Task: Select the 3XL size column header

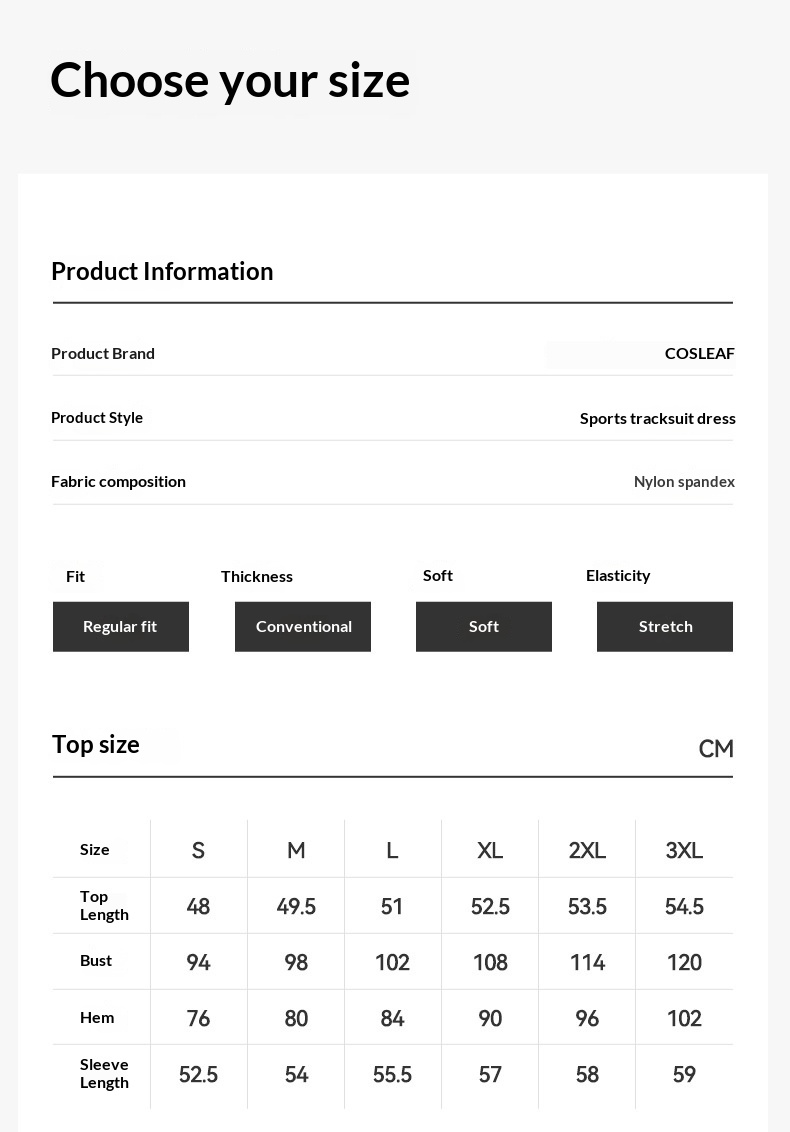Action: (684, 850)
